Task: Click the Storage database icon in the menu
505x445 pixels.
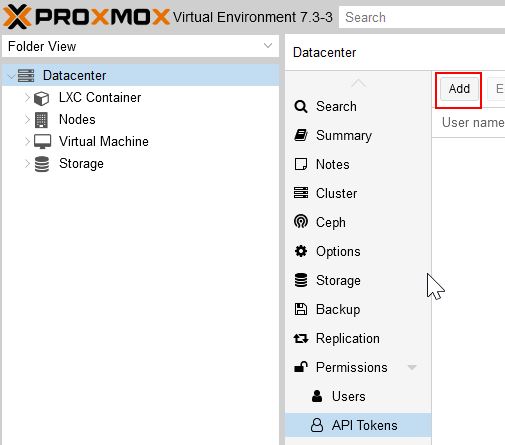Action: pos(301,280)
